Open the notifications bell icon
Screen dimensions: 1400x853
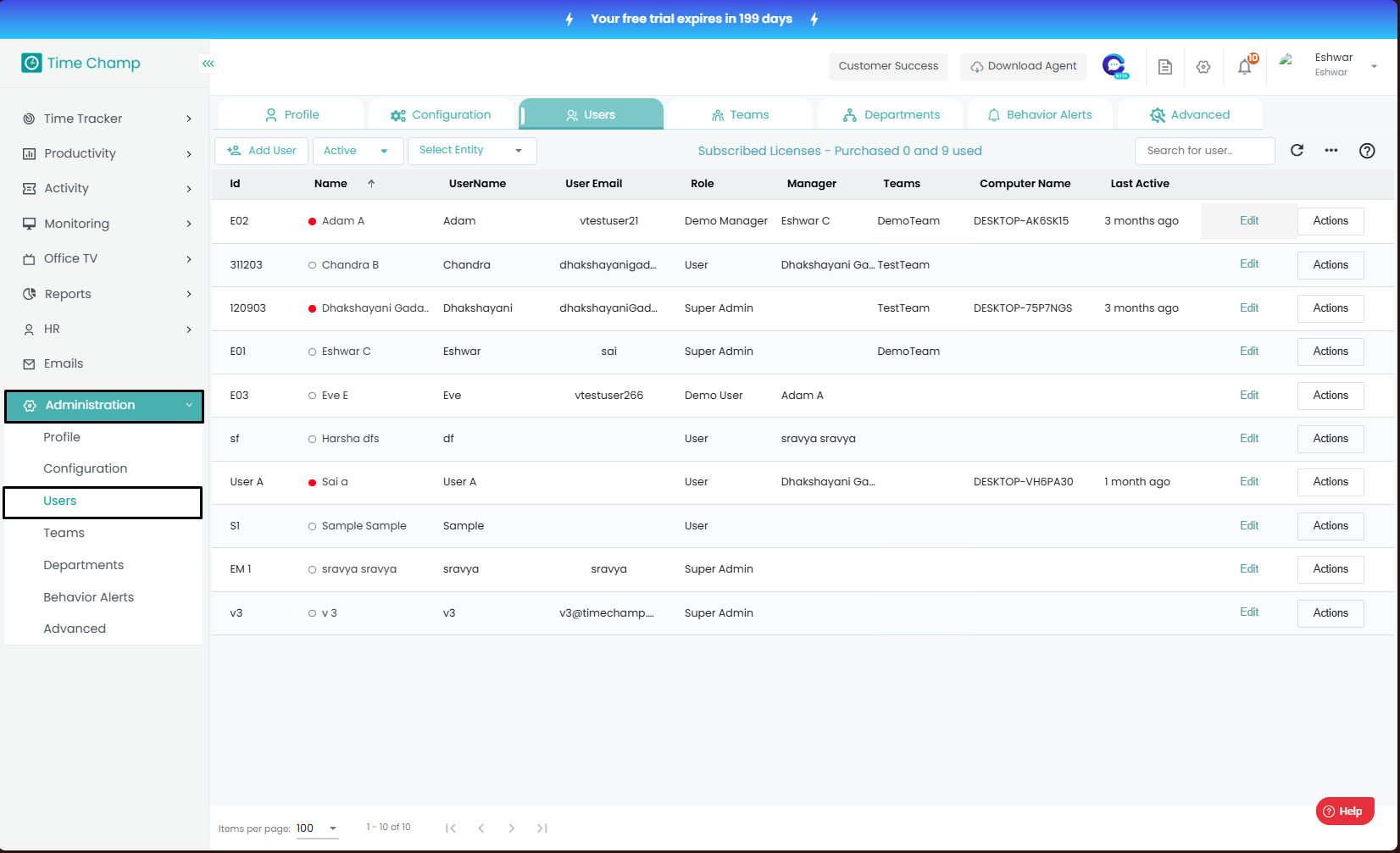pos(1244,67)
